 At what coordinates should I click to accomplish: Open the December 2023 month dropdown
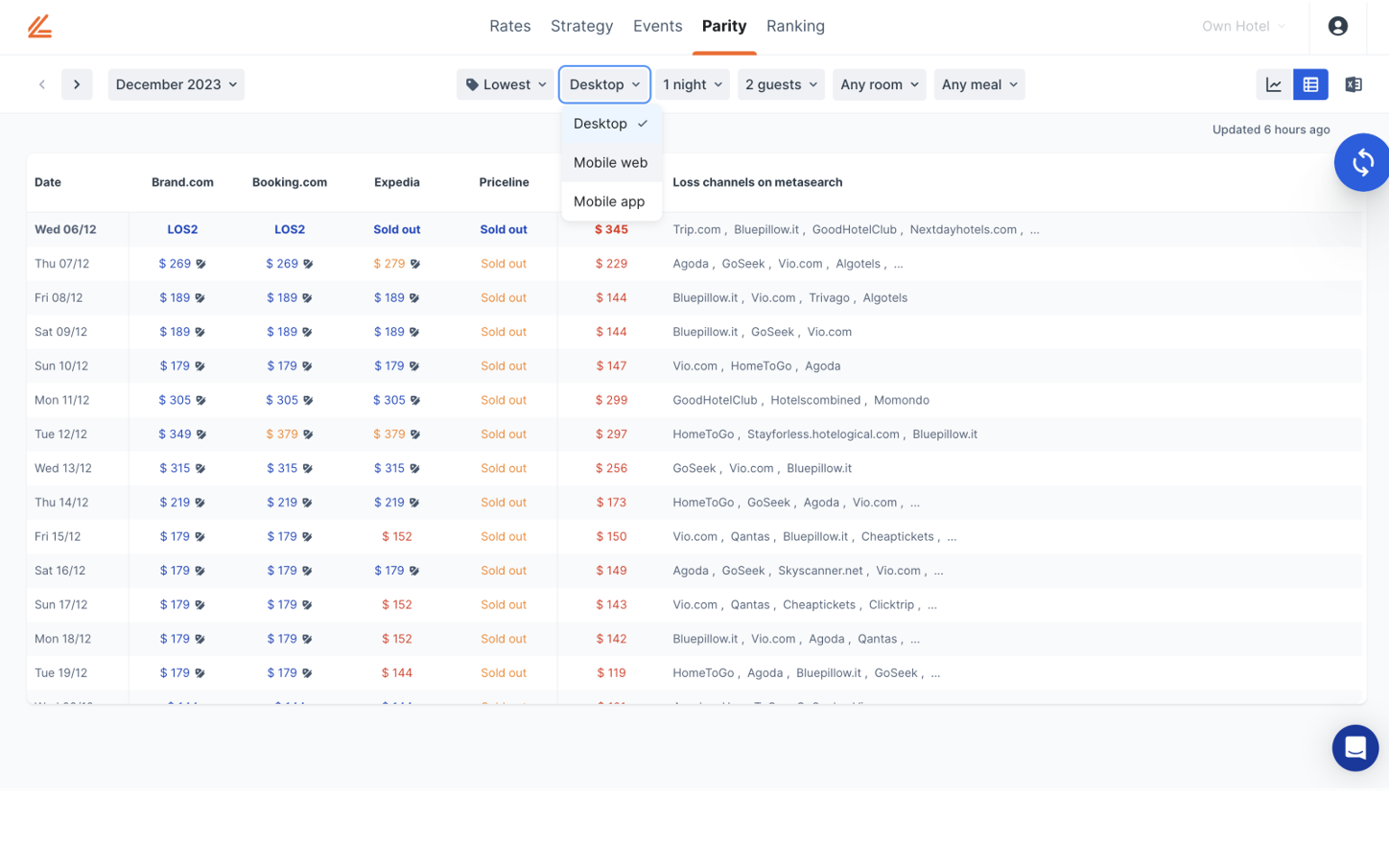tap(177, 84)
